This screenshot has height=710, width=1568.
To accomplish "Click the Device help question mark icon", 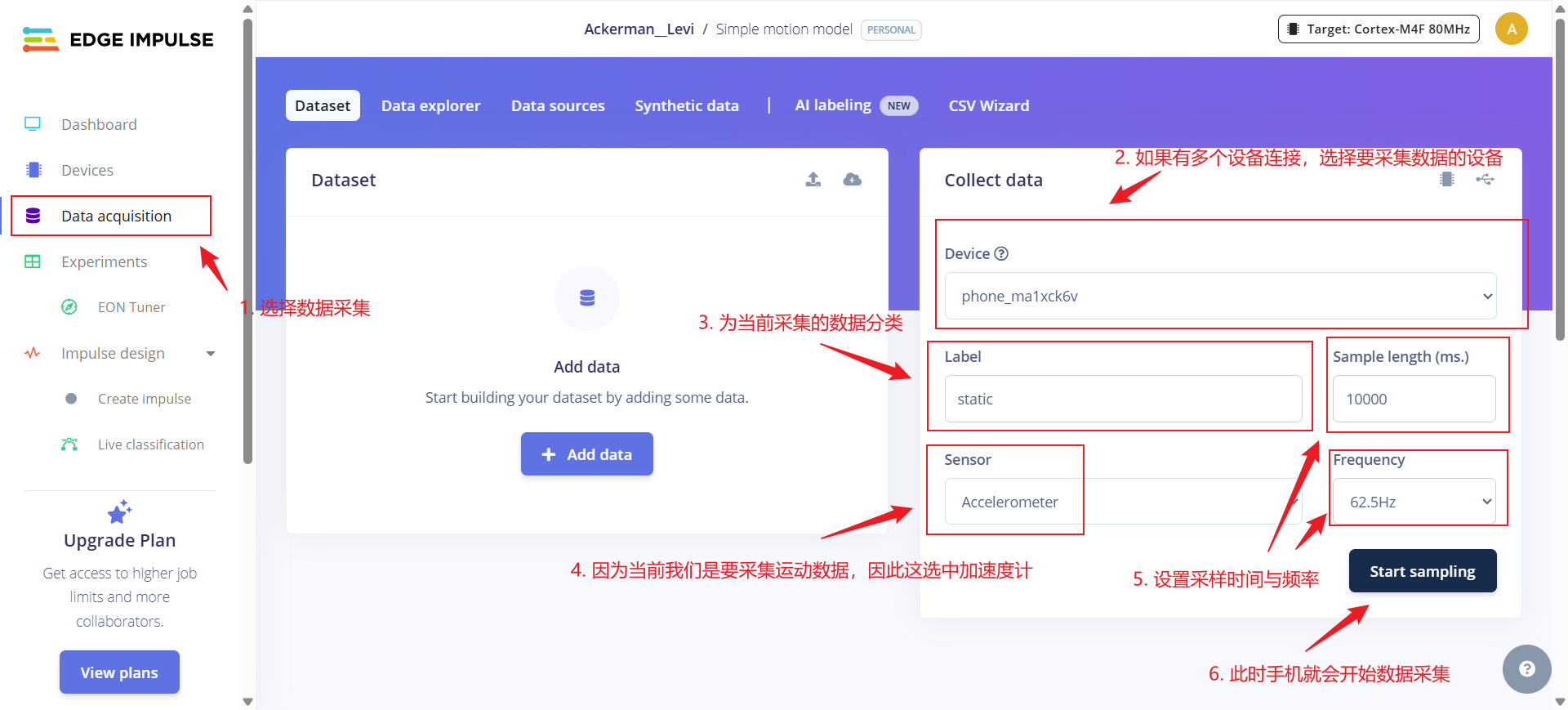I will pyautogui.click(x=1001, y=253).
